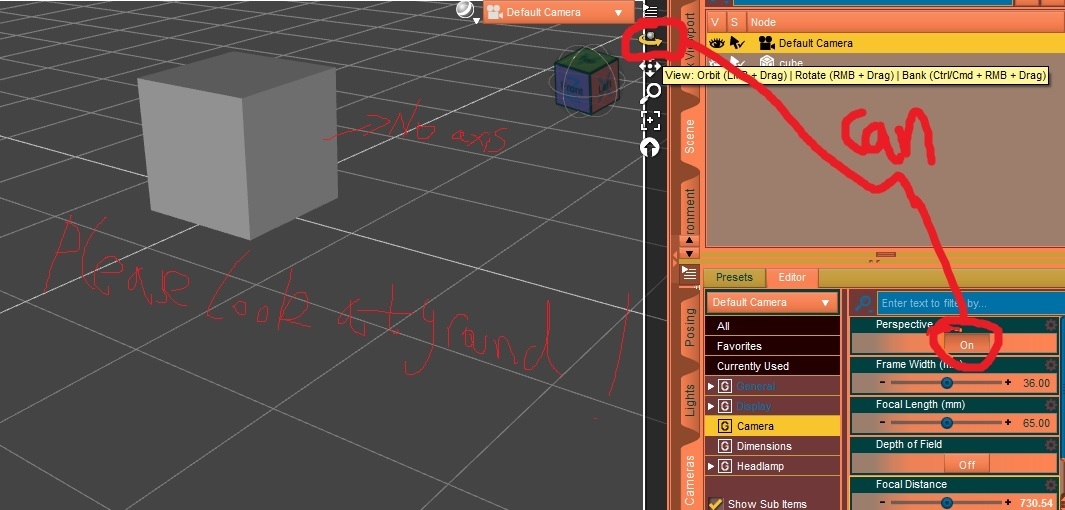Viewport: 1065px width, 510px height.
Task: Open Focal Length property settings gear
Action: click(1051, 405)
